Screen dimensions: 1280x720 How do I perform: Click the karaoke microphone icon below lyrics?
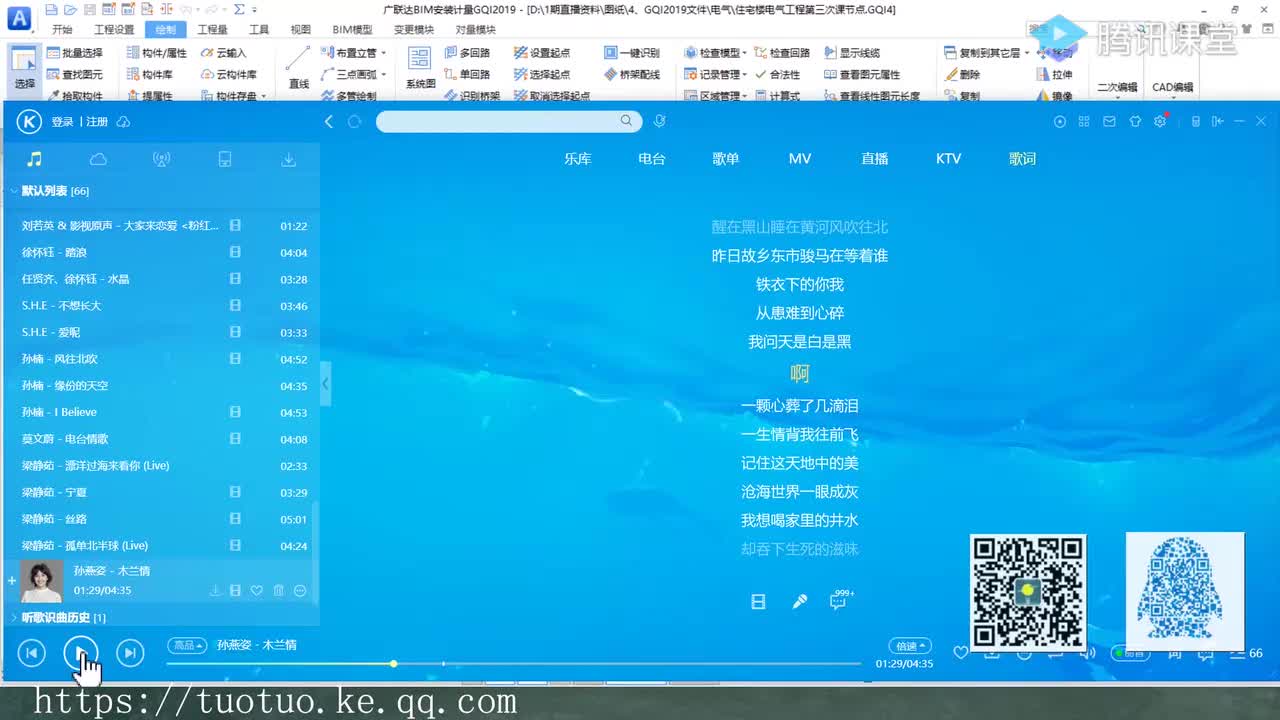pyautogui.click(x=800, y=601)
